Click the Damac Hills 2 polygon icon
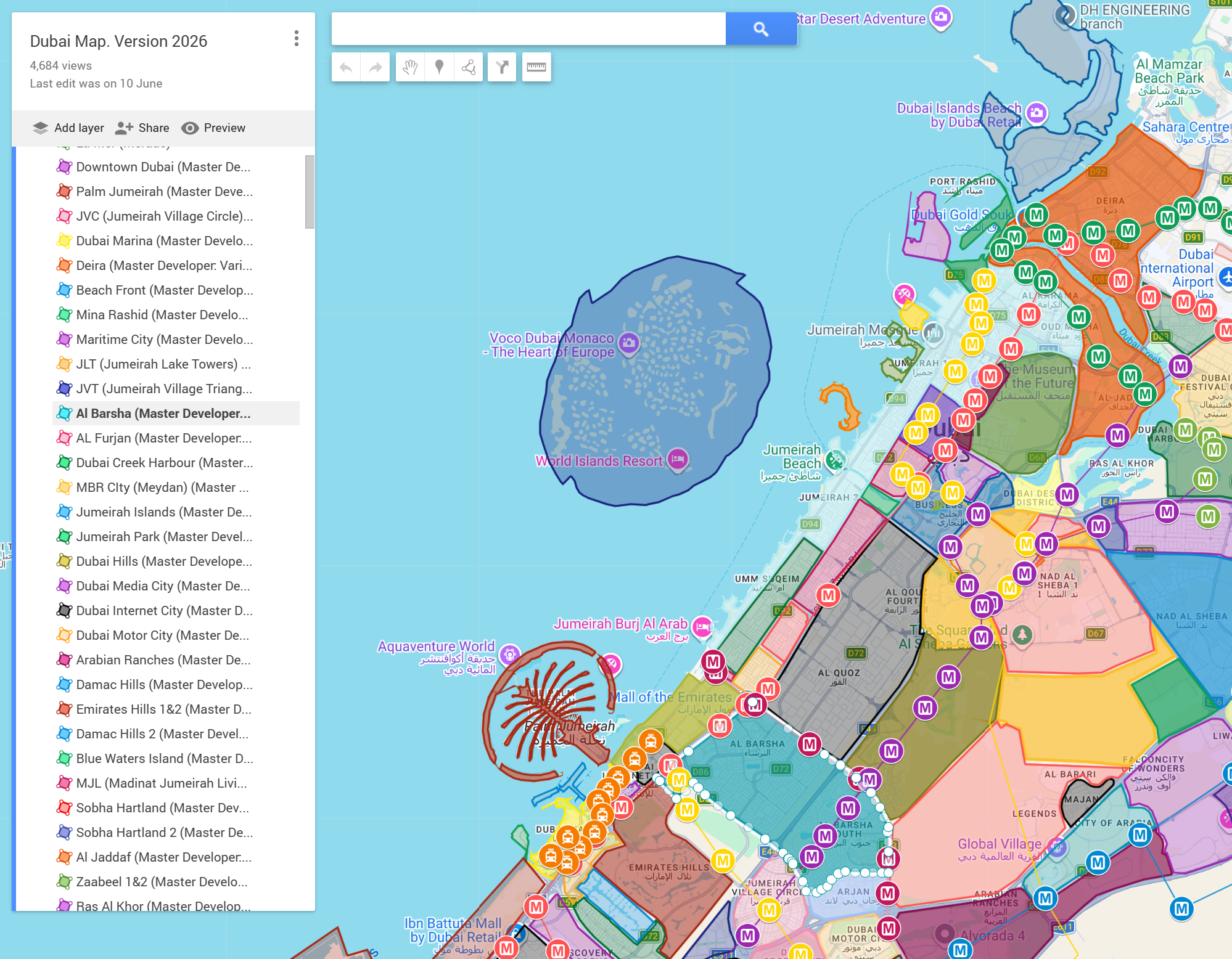The image size is (1232, 959). point(64,733)
